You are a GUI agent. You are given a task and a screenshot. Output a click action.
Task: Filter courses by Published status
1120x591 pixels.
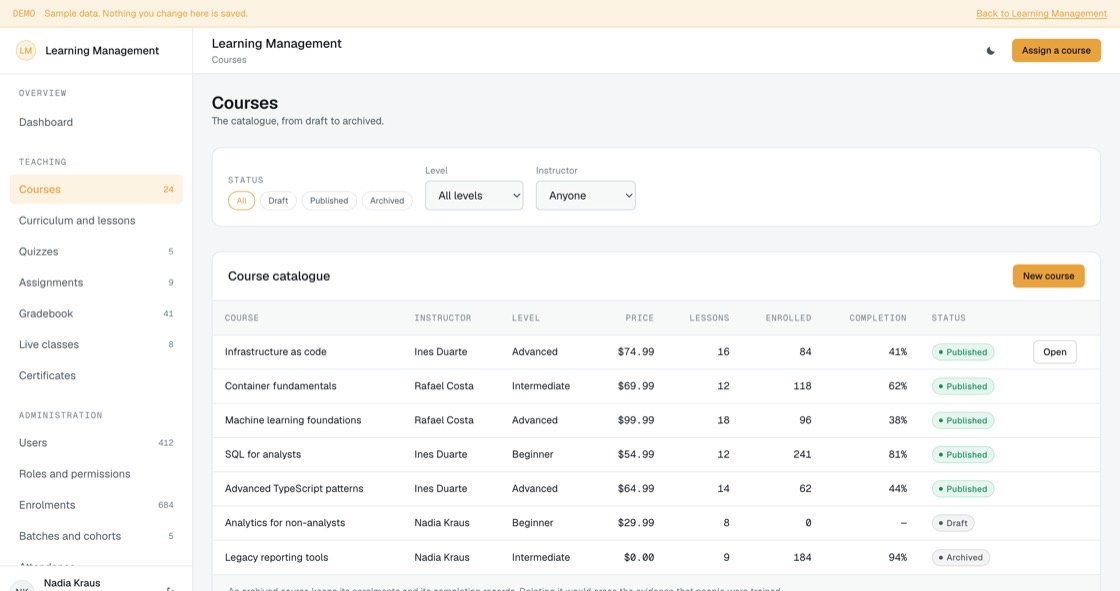329,201
